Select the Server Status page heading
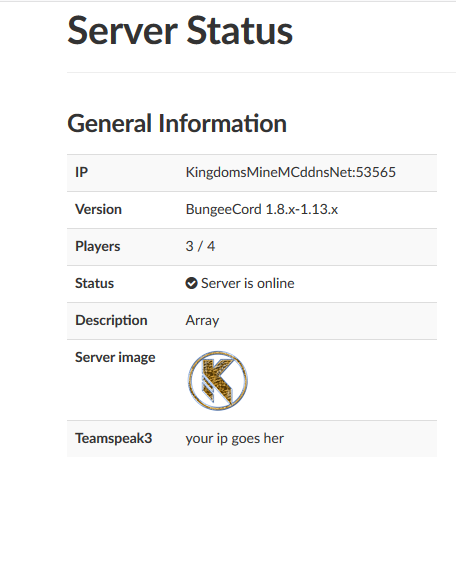The image size is (456, 564). click(x=180, y=31)
